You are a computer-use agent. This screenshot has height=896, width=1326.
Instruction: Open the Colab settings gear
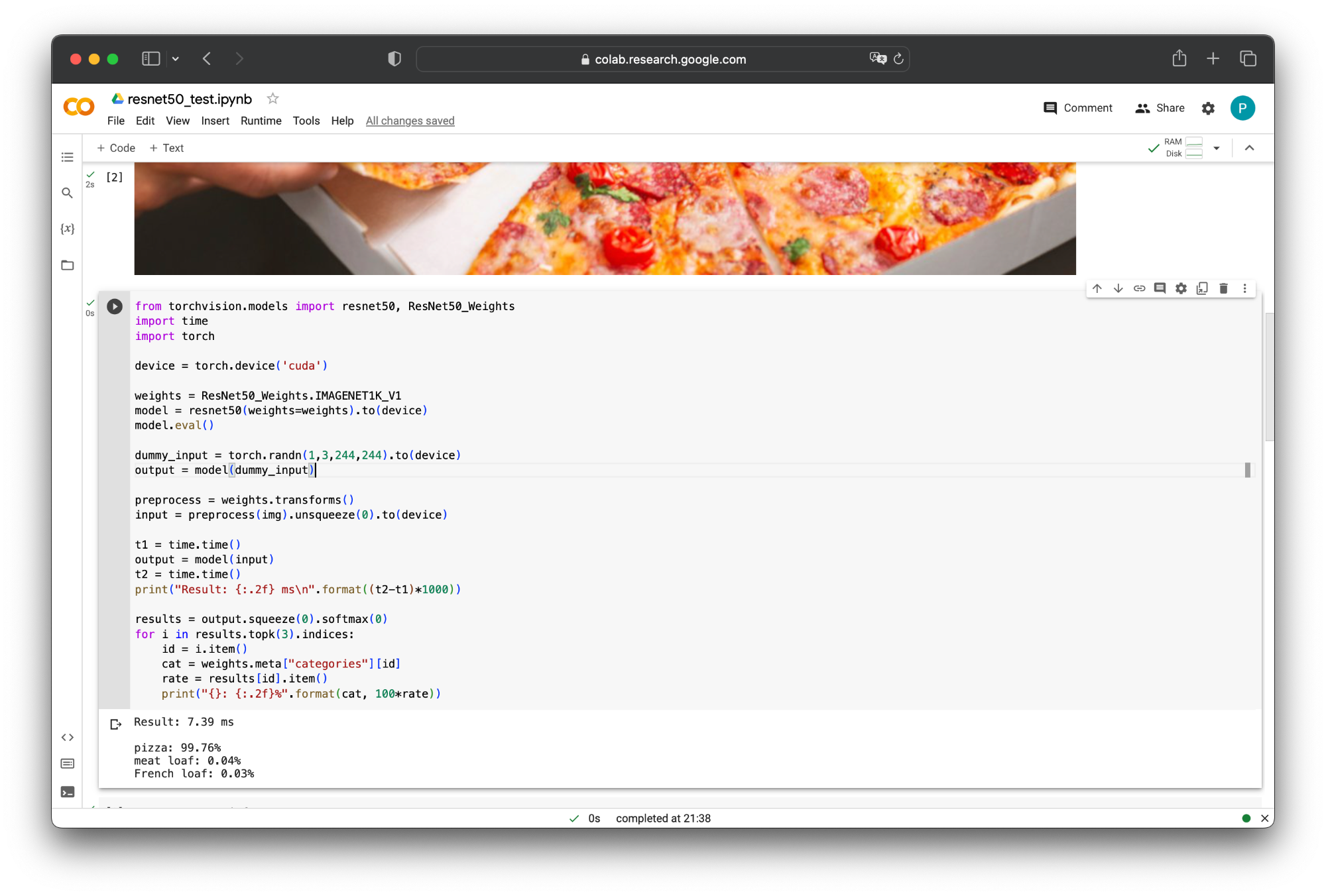(1208, 108)
